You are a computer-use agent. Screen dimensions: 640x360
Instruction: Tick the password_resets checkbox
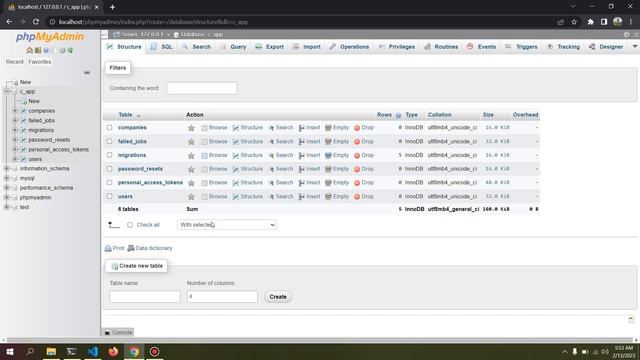109,169
